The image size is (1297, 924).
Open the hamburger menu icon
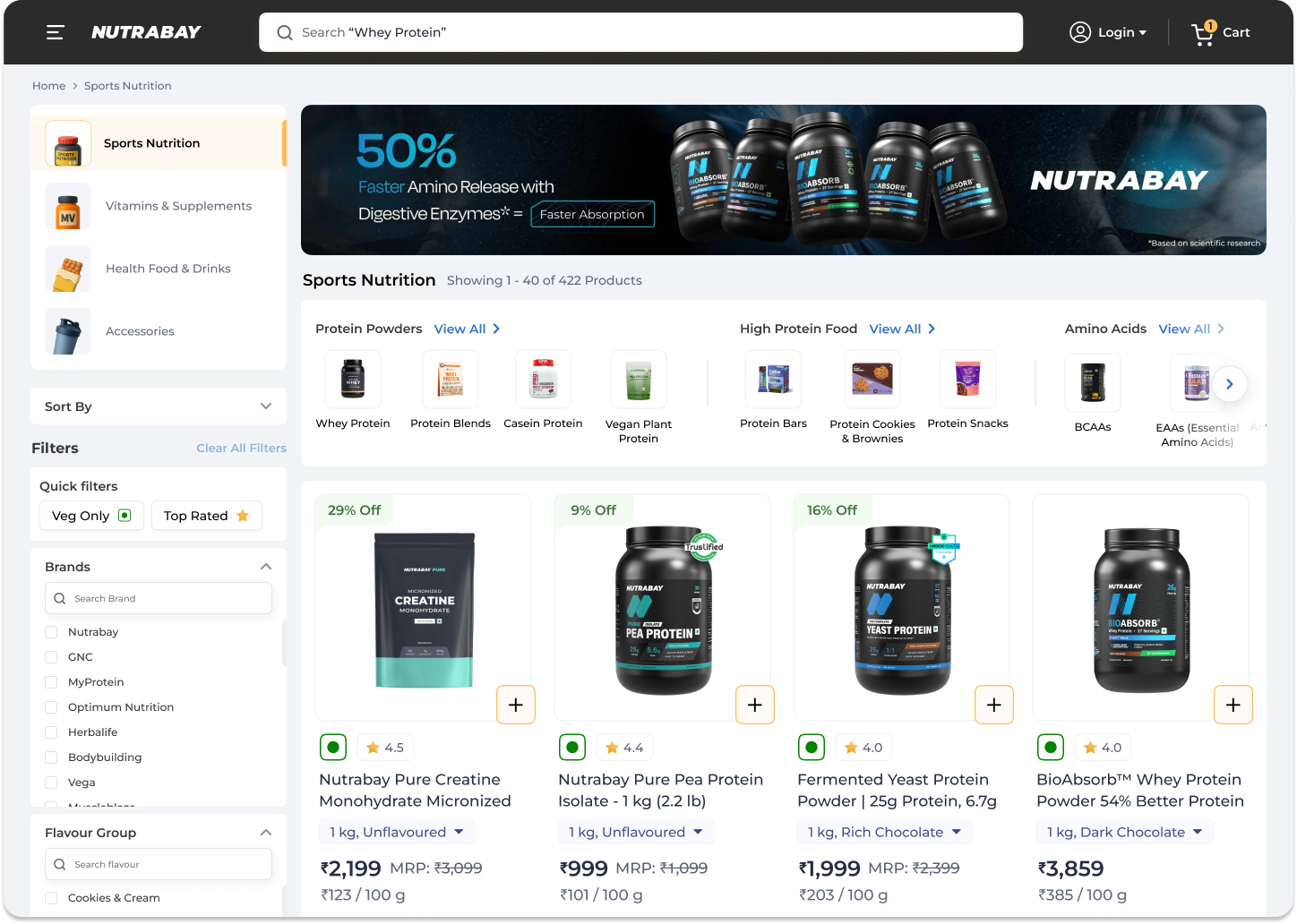[x=56, y=32]
